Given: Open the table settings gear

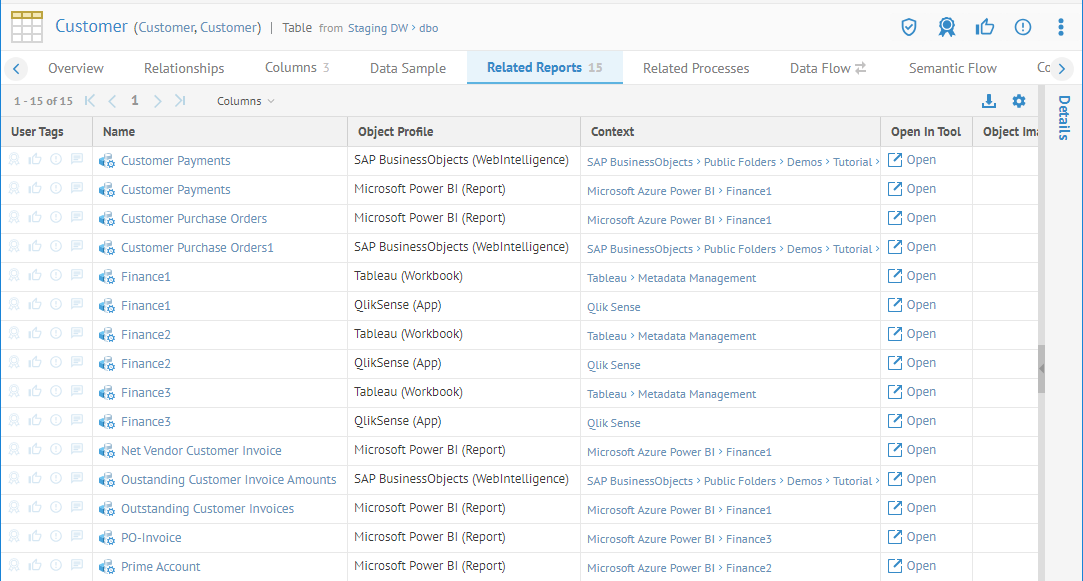Looking at the screenshot, I should [1019, 101].
